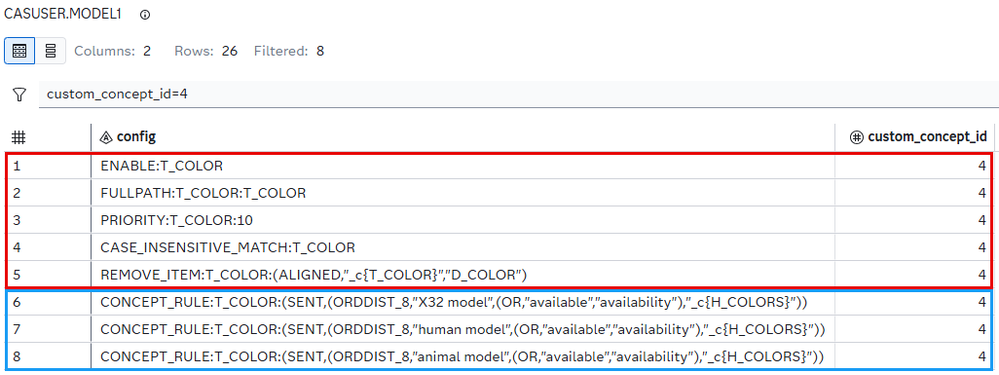Viewport: 999px width, 375px height.
Task: Select the CONCEPT_RULE with "animal model"
Action: (x=463, y=357)
